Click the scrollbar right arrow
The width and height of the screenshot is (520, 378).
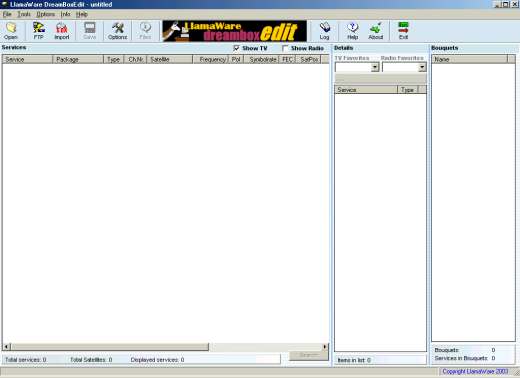click(325, 347)
